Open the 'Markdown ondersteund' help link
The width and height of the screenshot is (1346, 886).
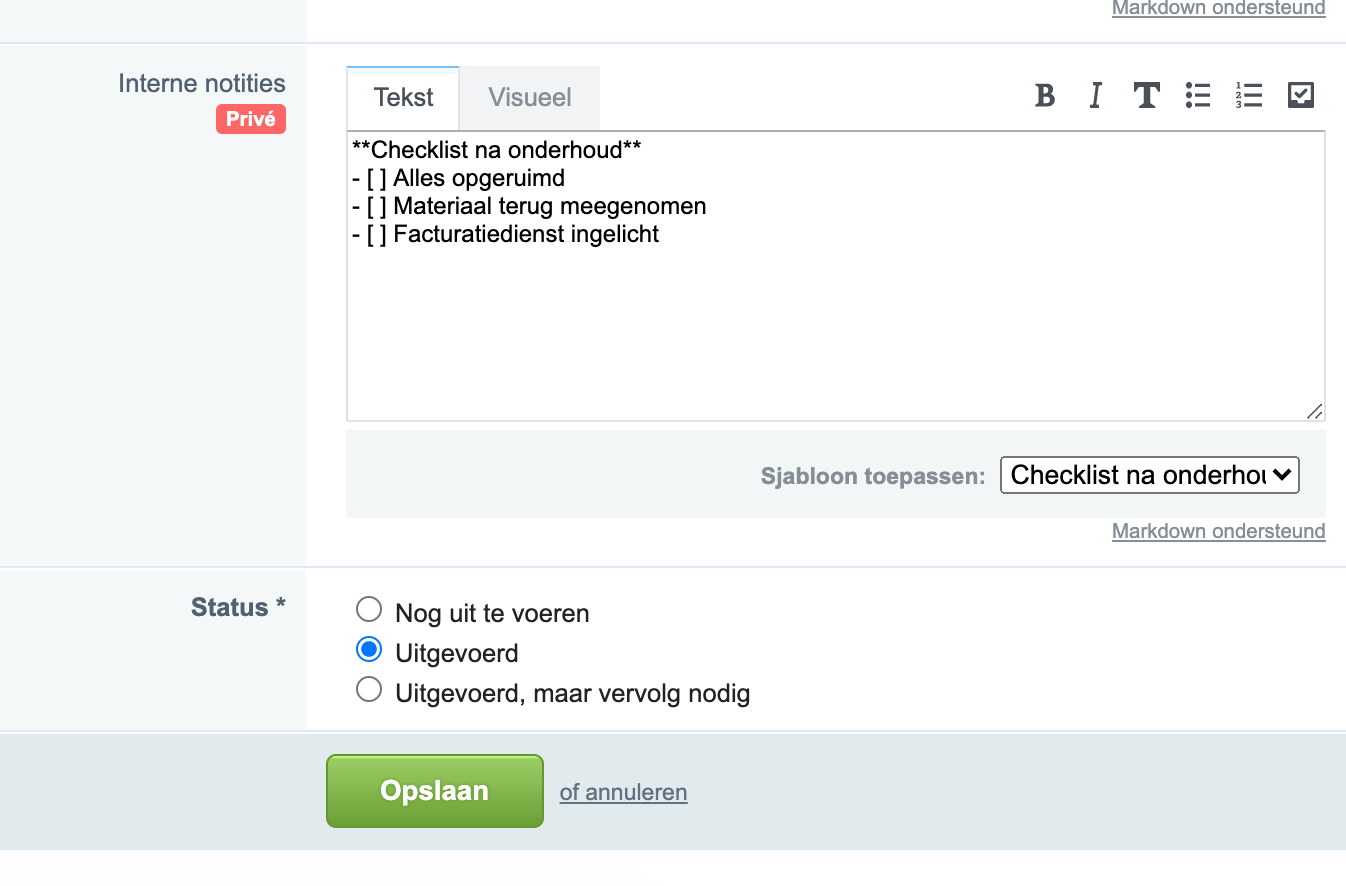1218,531
